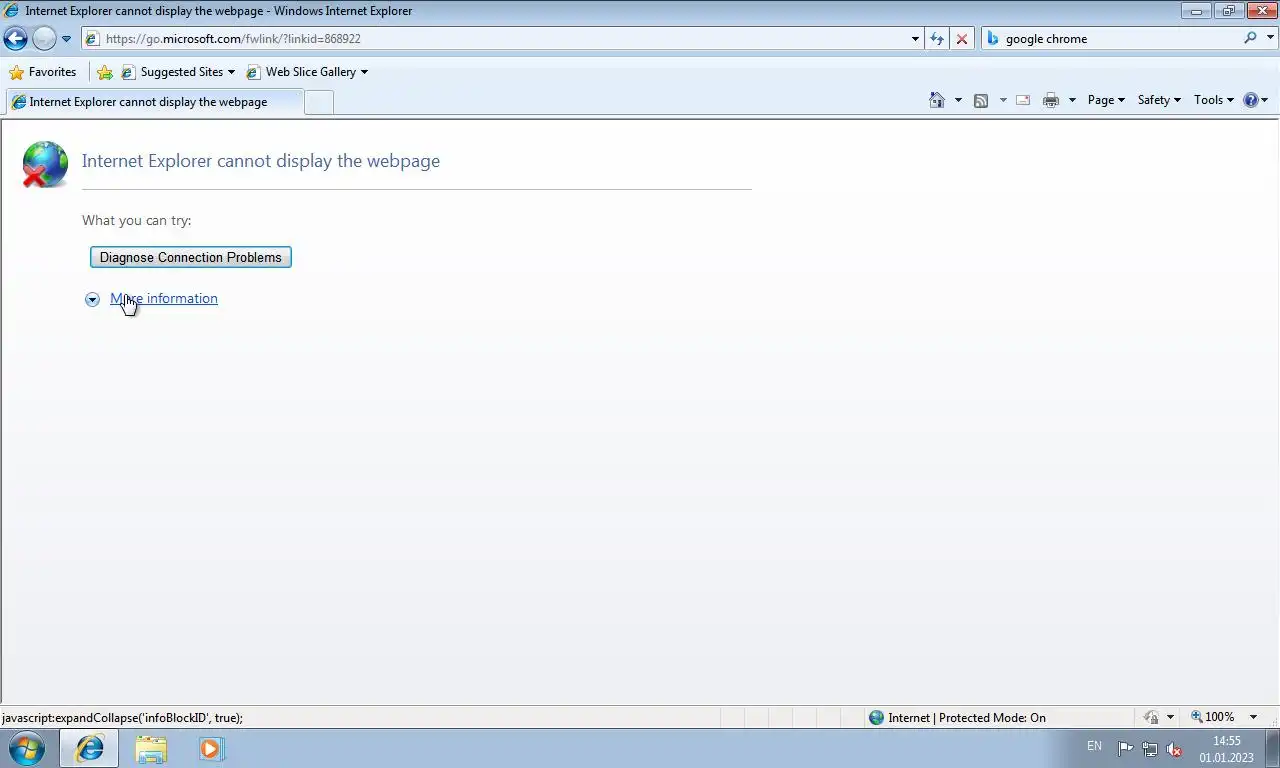The height and width of the screenshot is (768, 1280).
Task: Click the 'What you can try:' text
Action: (x=136, y=220)
